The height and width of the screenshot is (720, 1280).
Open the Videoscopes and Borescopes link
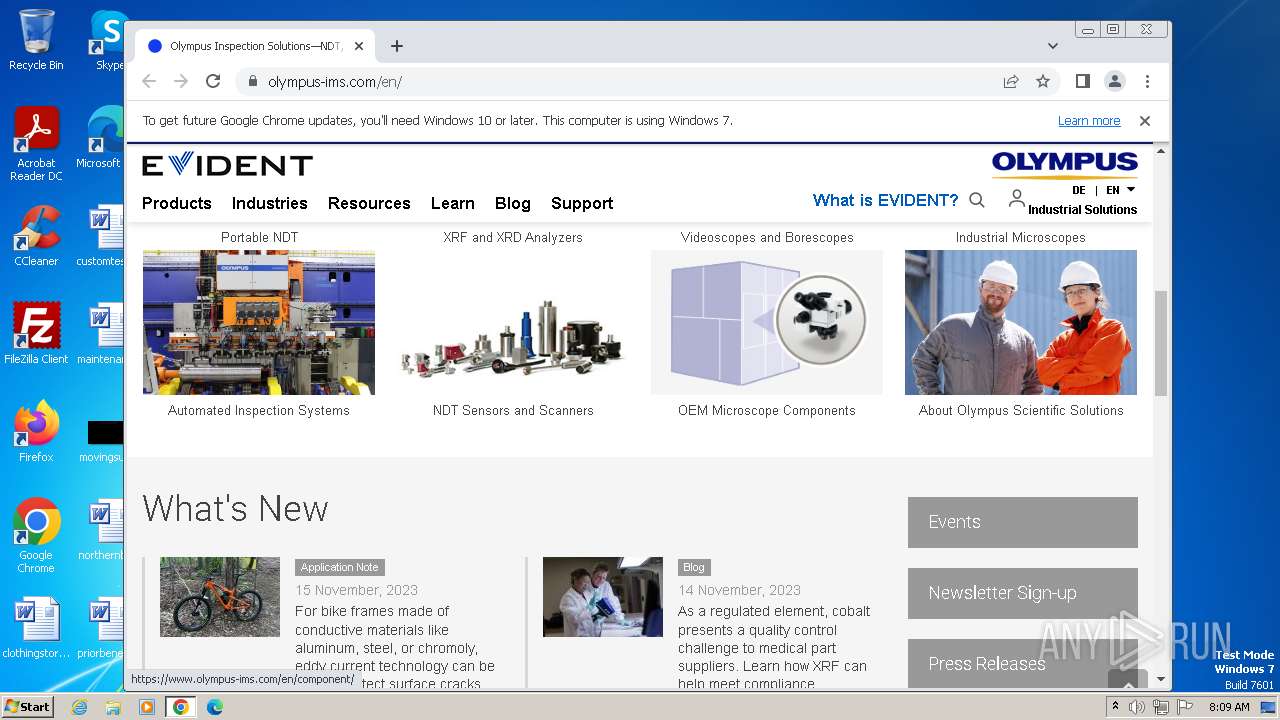pos(767,237)
